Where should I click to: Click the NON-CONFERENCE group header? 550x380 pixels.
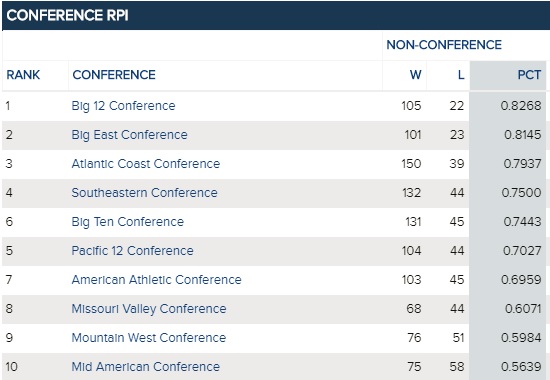pyautogui.click(x=444, y=45)
